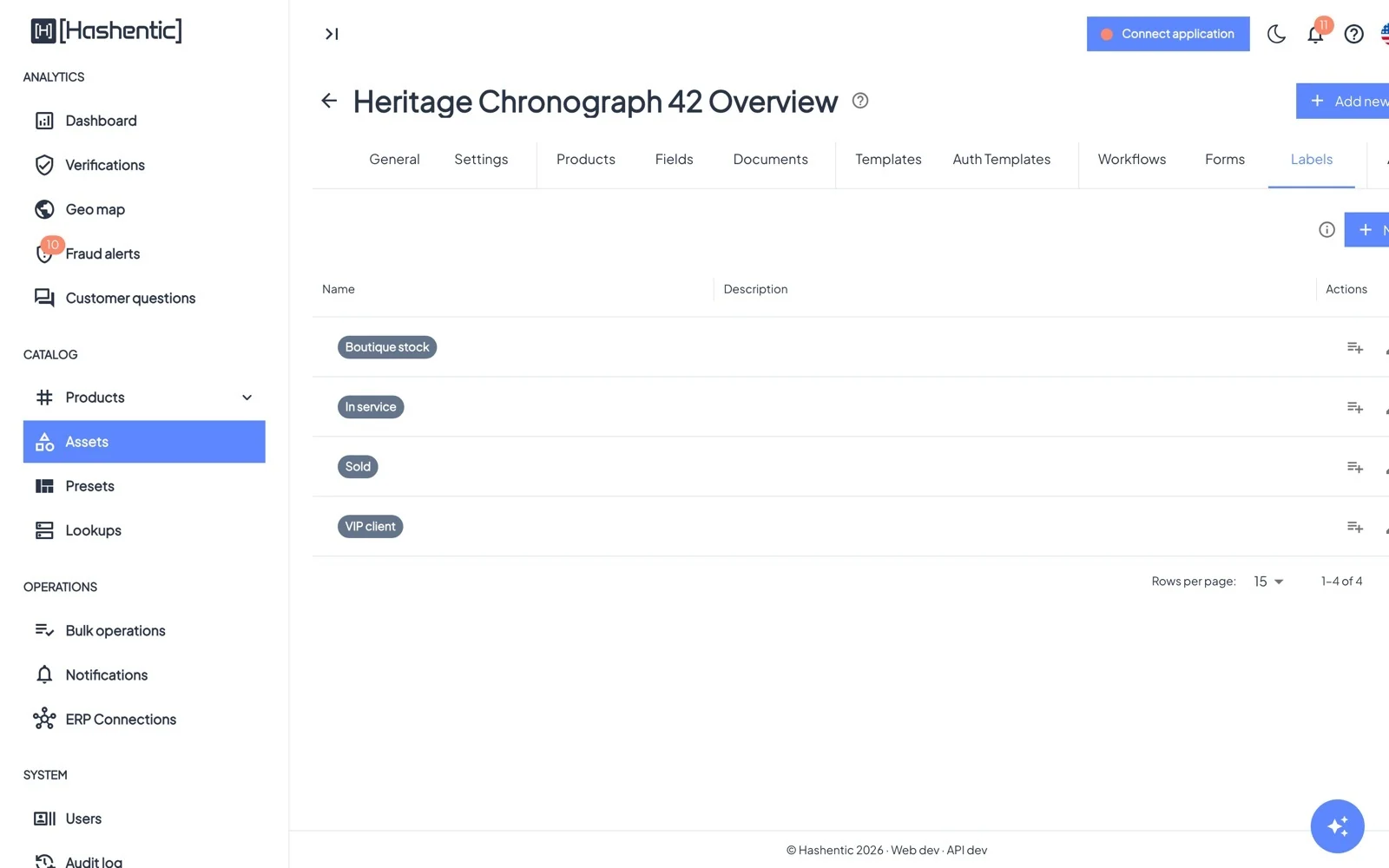Click the Connect application button
Viewport: 1389px width, 868px height.
(x=1168, y=34)
